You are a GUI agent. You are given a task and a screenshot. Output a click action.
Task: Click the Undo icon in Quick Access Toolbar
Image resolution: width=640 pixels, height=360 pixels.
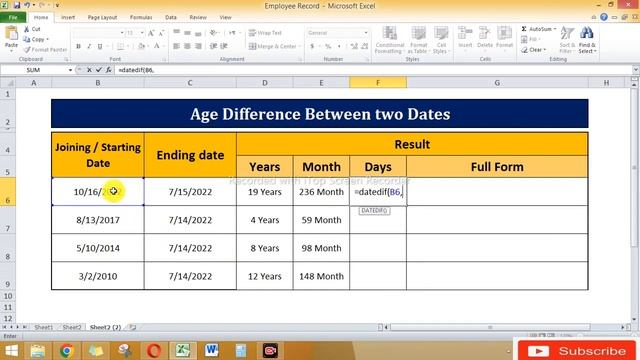(27, 5)
